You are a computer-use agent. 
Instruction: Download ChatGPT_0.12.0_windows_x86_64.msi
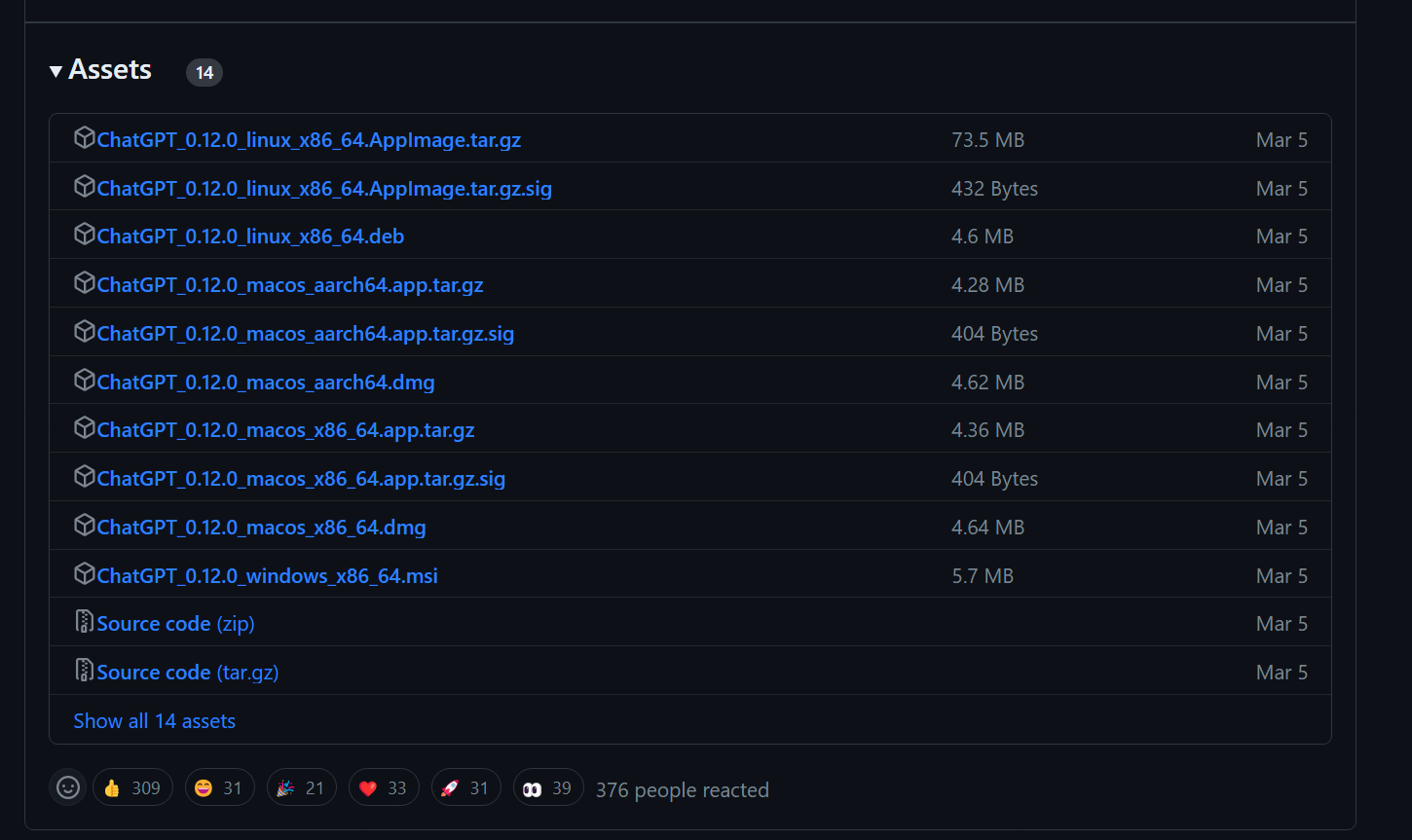pyautogui.click(x=268, y=576)
